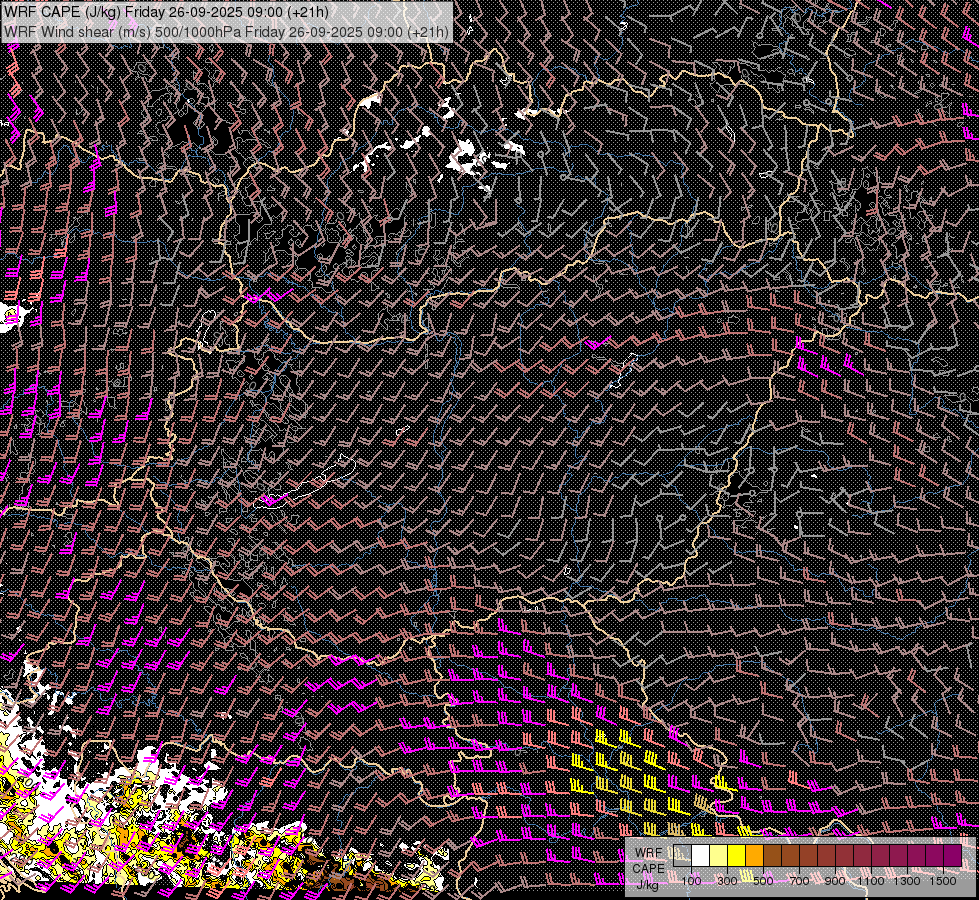Click the magenta-purple final legend swatch at 1500

953,856
